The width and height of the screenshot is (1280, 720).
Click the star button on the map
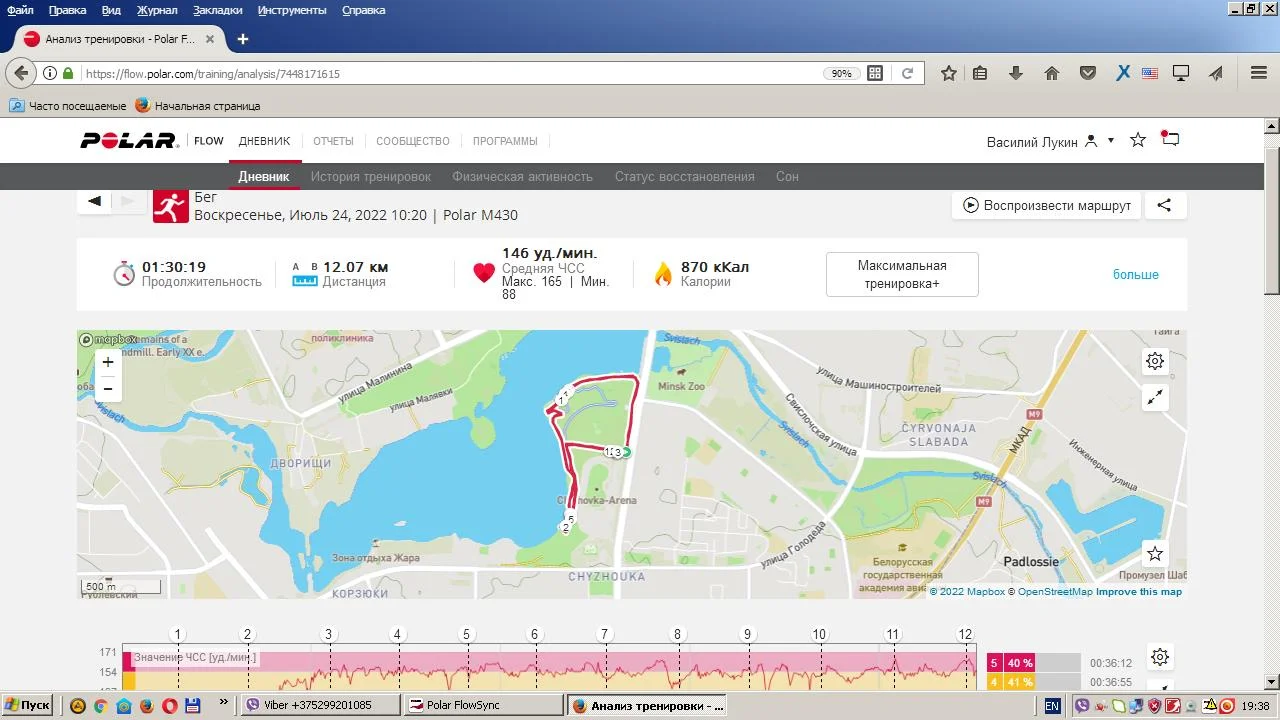point(1155,553)
